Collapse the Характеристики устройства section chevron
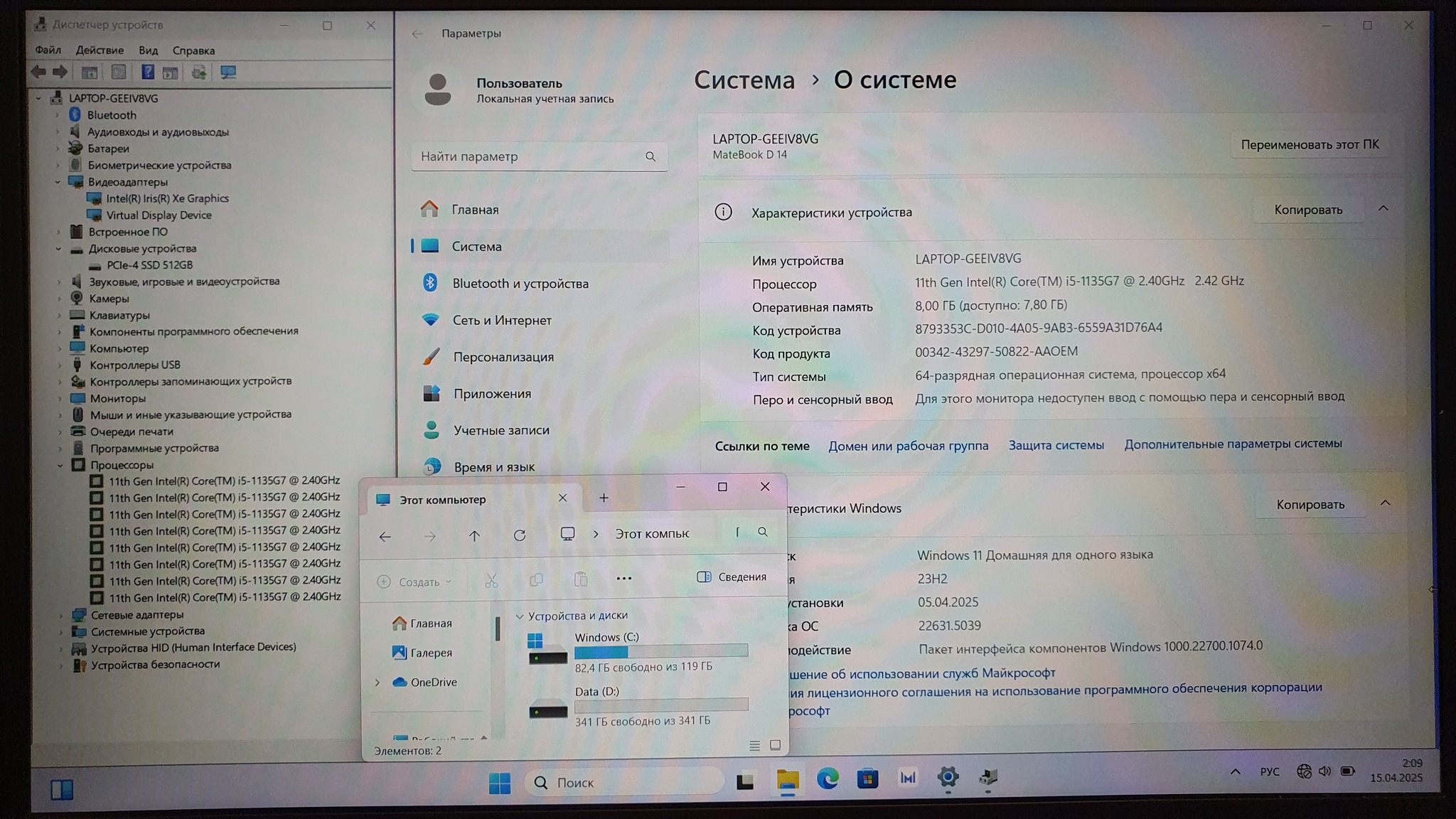1456x819 pixels. point(1383,208)
